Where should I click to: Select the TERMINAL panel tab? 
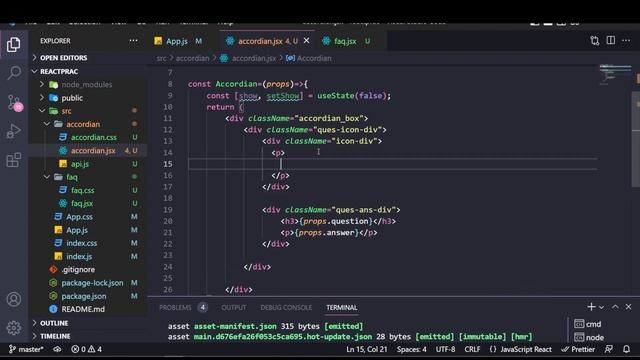(x=342, y=307)
